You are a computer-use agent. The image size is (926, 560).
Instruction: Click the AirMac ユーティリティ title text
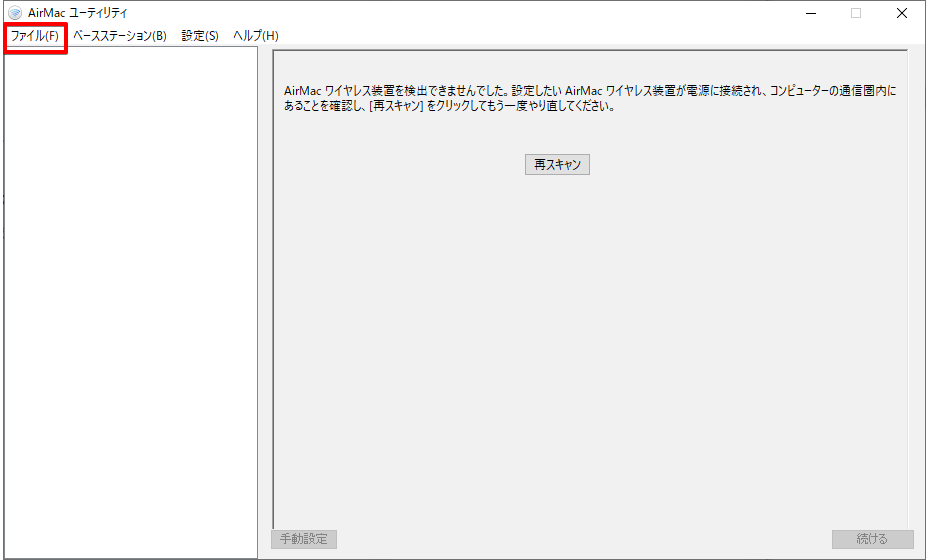(x=78, y=13)
